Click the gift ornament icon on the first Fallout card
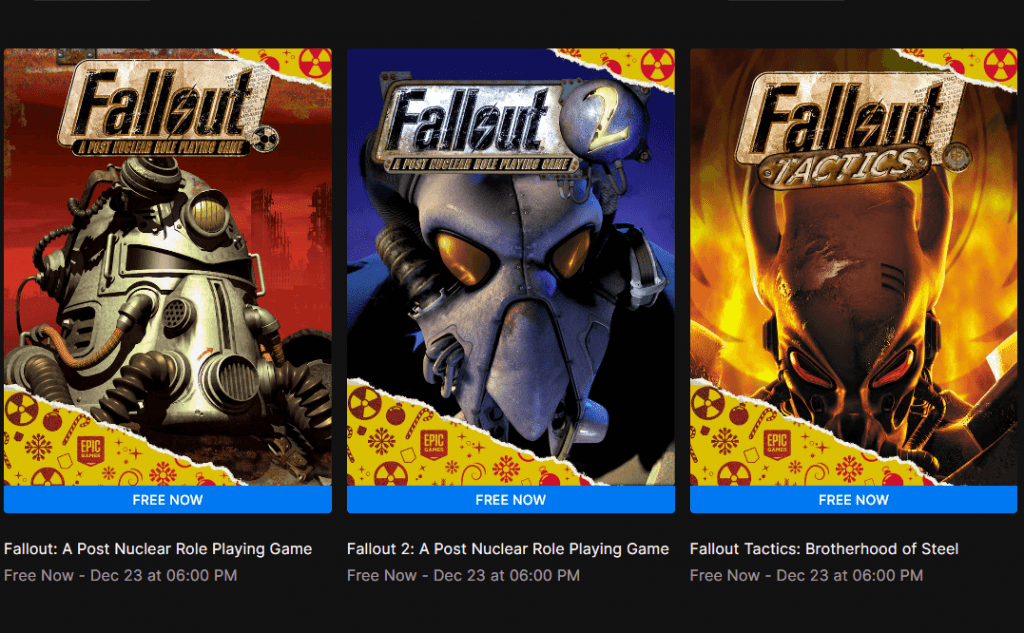Viewport: 1024px width, 633px height. click(50, 420)
